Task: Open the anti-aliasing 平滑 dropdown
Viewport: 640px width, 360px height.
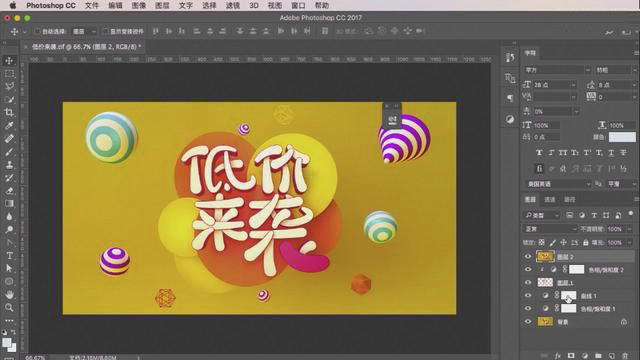Action: pyautogui.click(x=622, y=184)
